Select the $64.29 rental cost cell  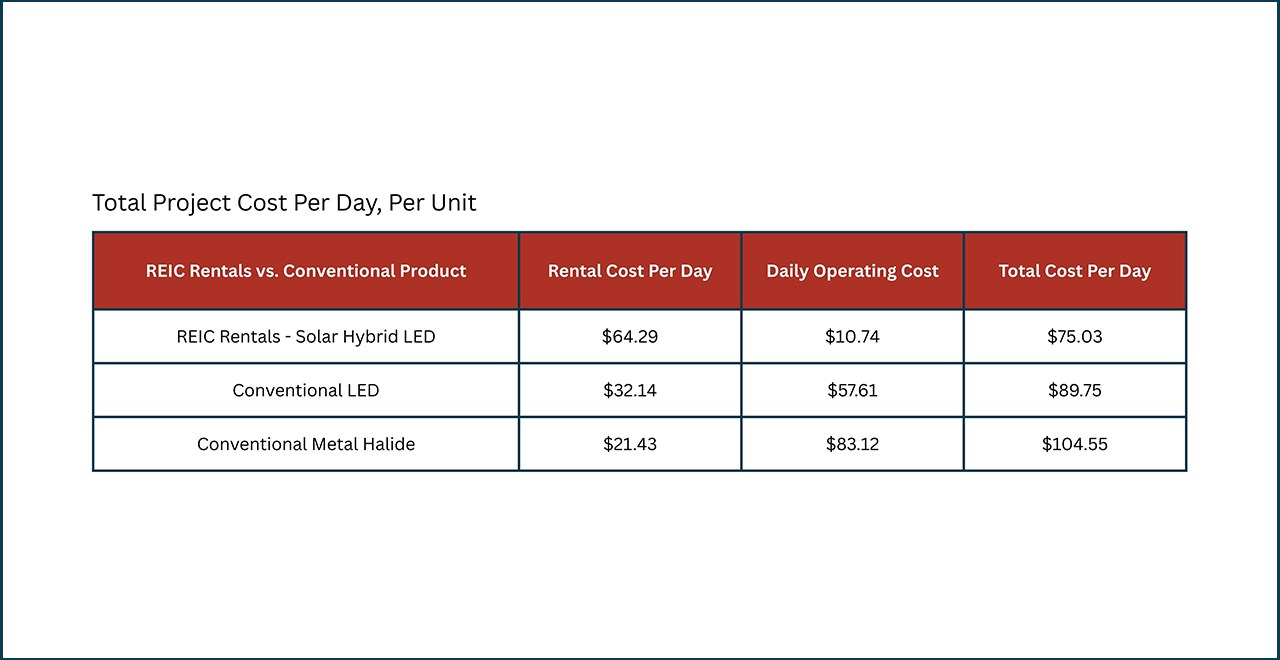click(630, 337)
